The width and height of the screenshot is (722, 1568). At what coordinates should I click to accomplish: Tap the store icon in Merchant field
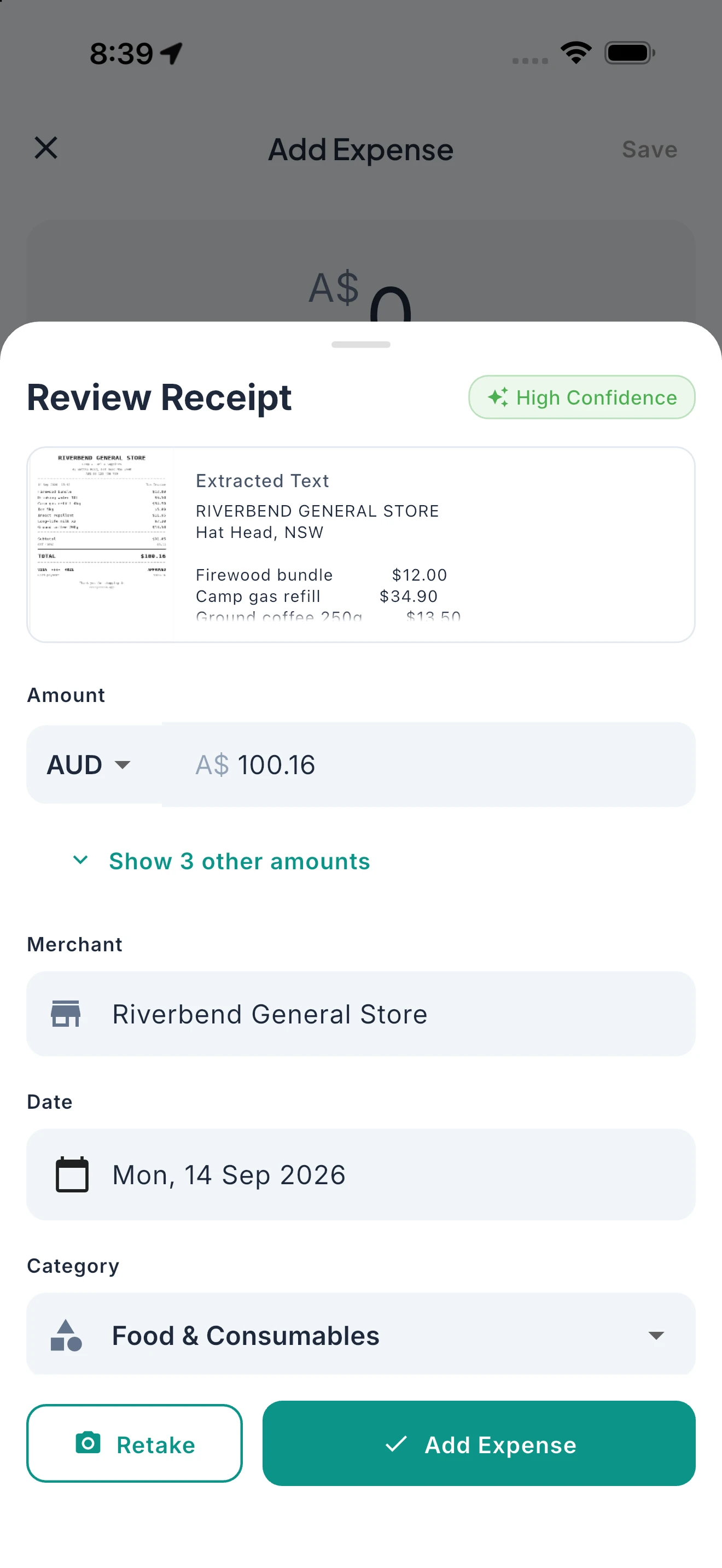tap(66, 1014)
